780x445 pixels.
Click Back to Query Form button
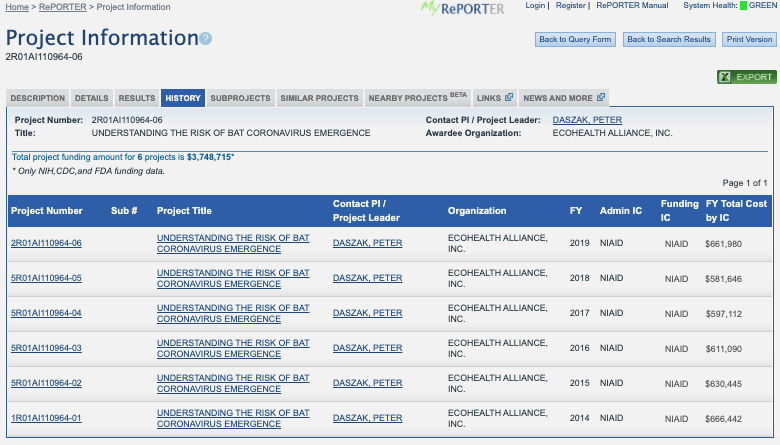(575, 39)
